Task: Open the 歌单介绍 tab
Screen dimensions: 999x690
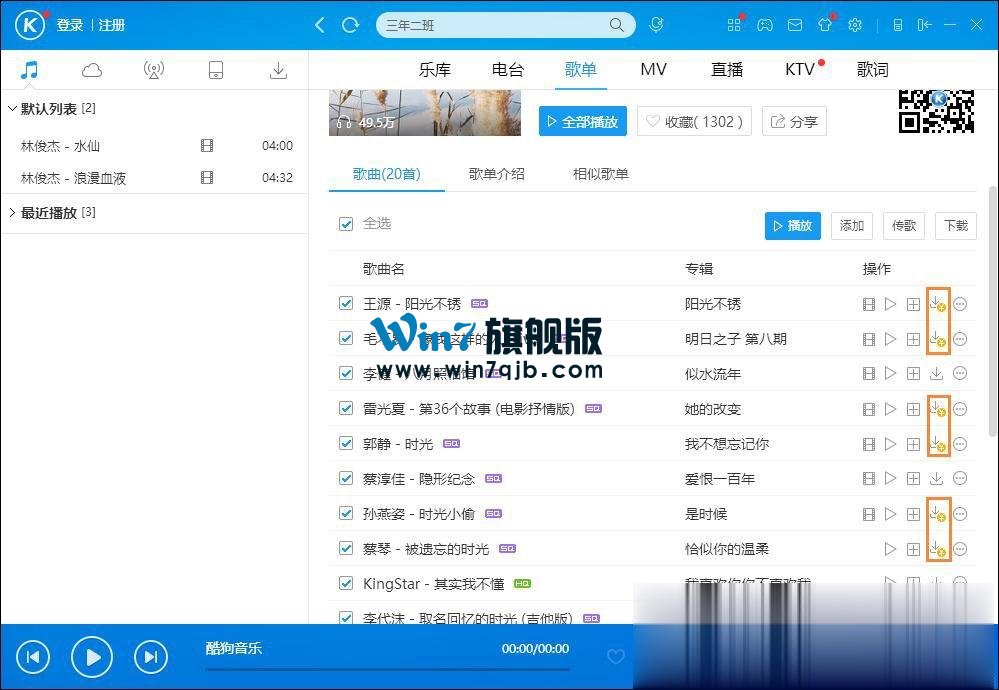Action: pos(496,174)
